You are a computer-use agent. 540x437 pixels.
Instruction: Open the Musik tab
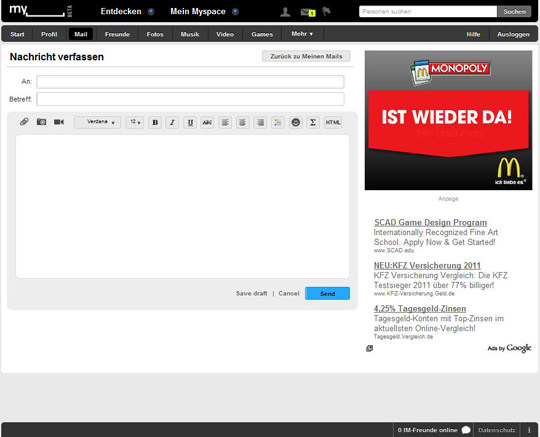coord(190,34)
